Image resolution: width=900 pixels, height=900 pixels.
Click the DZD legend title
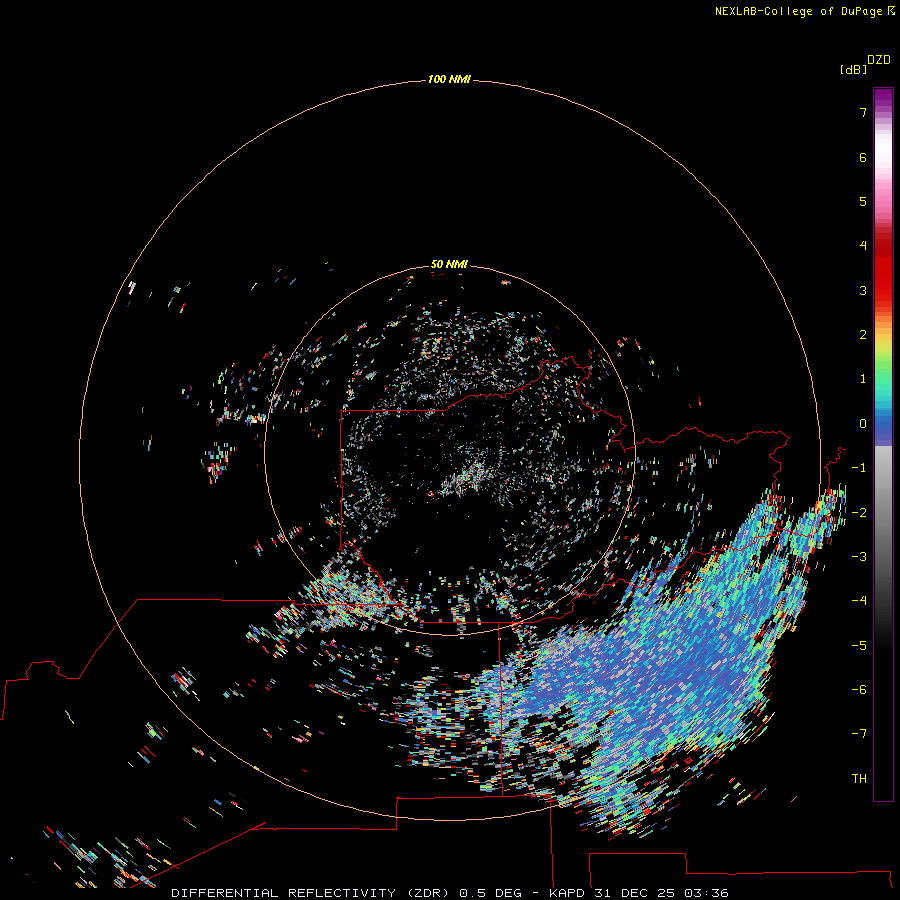coord(879,60)
